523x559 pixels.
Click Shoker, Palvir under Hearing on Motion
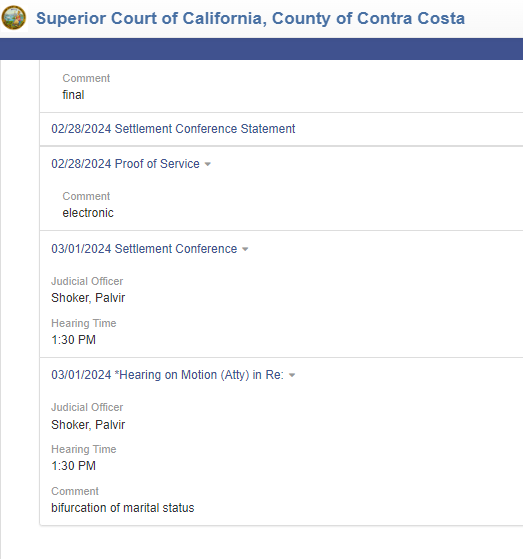tap(88, 425)
